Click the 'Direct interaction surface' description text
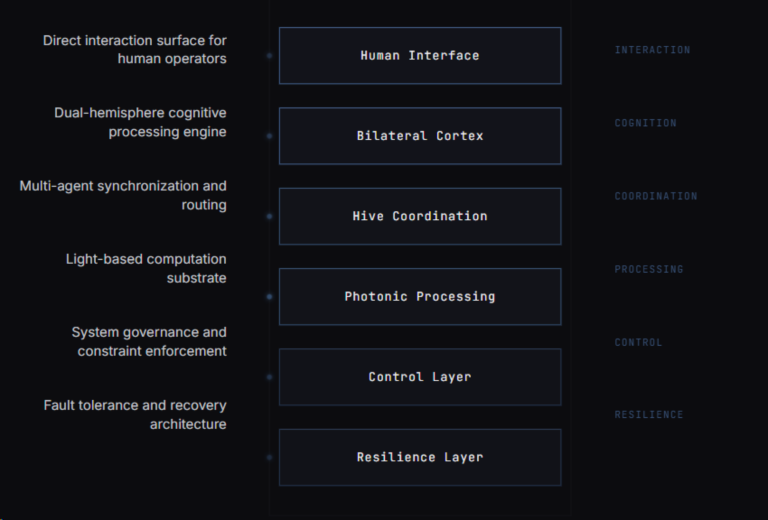 [135, 49]
